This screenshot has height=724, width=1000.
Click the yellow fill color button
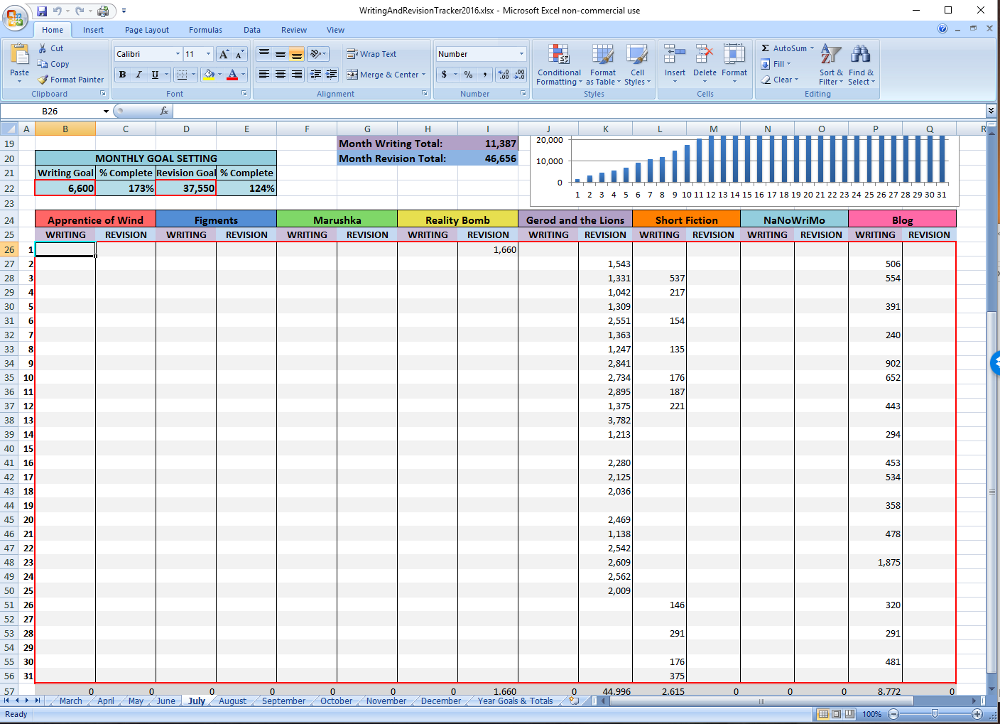207,75
